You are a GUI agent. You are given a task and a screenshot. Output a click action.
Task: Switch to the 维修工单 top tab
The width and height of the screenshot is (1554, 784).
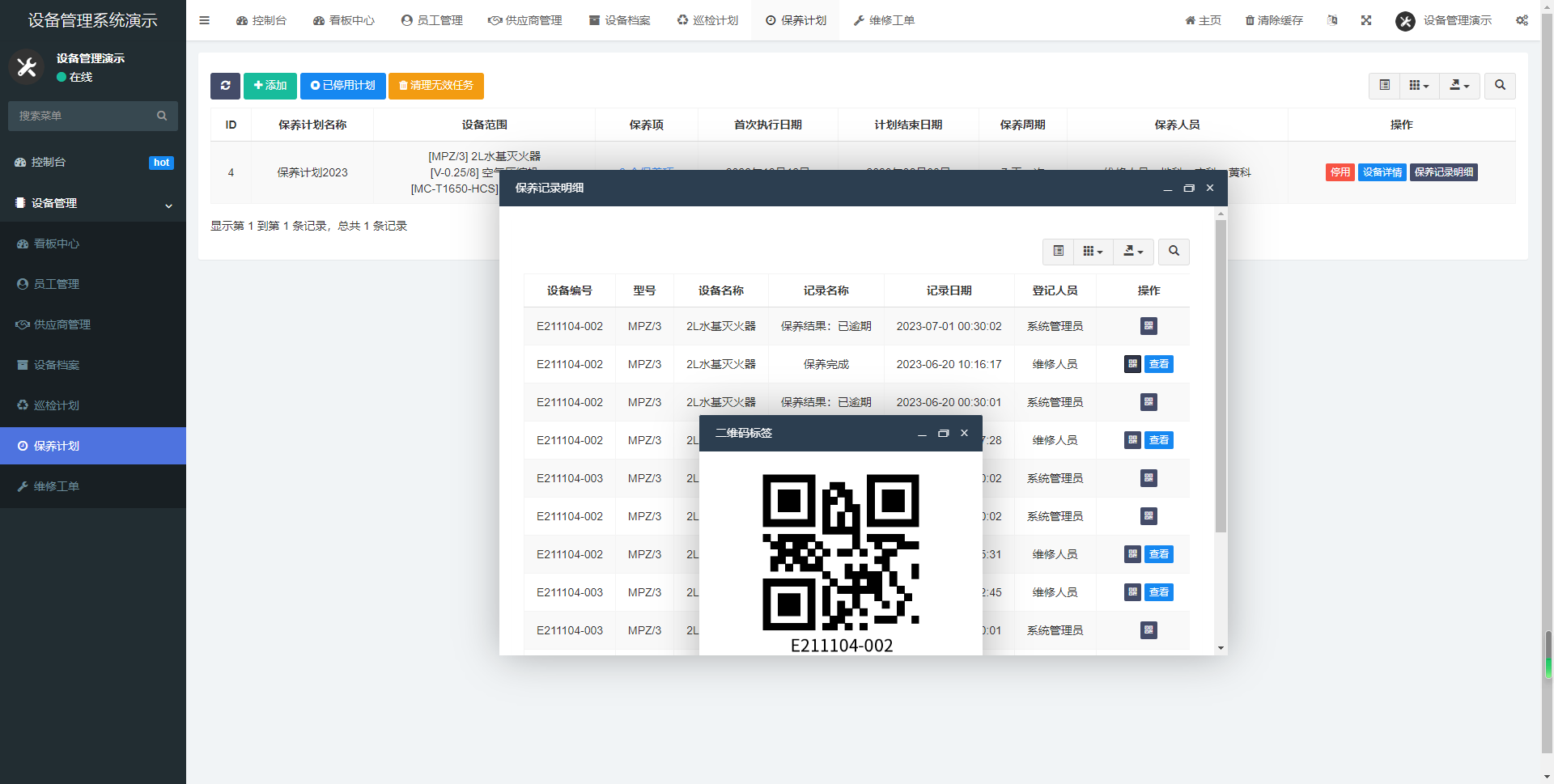(884, 20)
